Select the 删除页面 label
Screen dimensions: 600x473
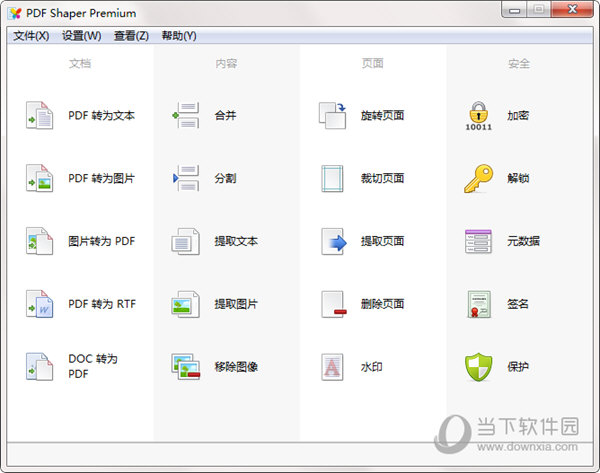click(382, 304)
